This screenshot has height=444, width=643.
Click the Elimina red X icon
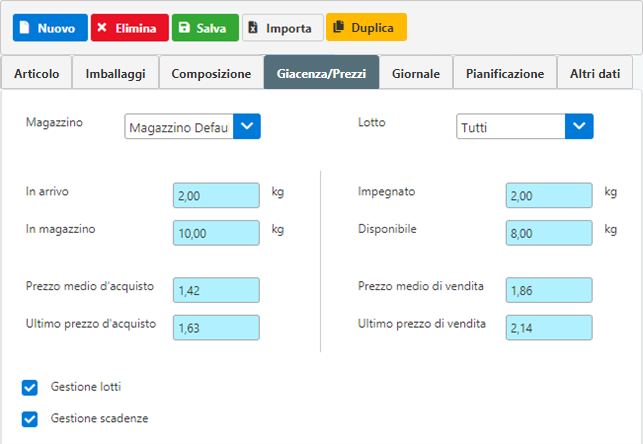102,27
